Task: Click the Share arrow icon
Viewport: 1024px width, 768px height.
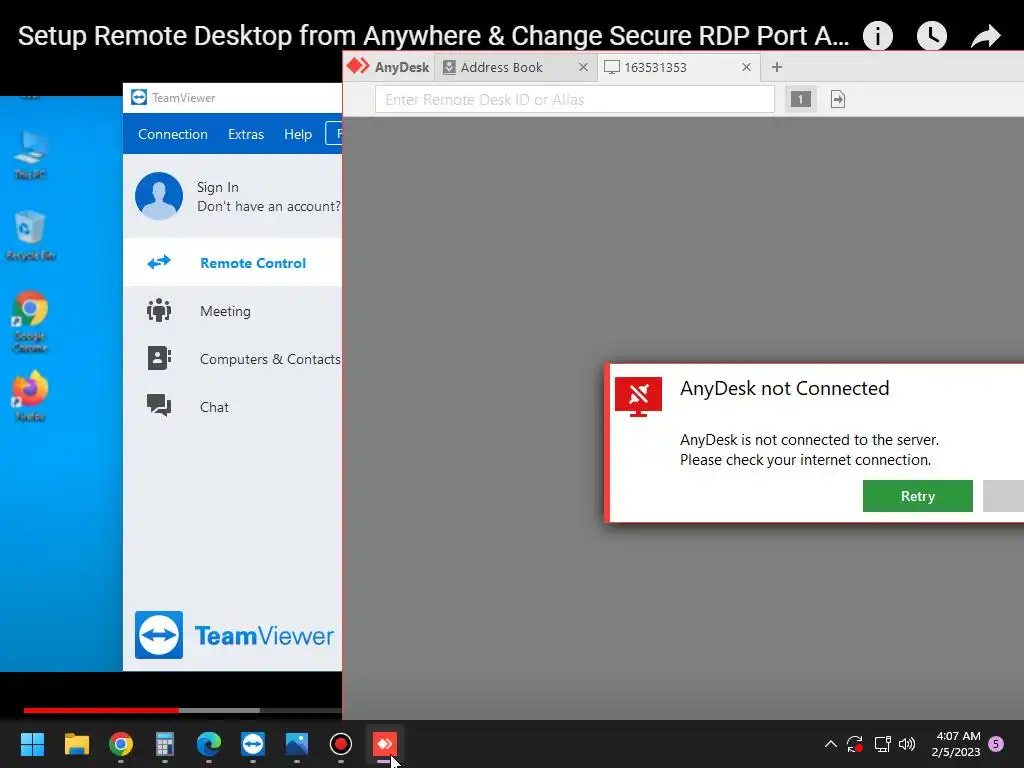Action: pyautogui.click(x=985, y=35)
